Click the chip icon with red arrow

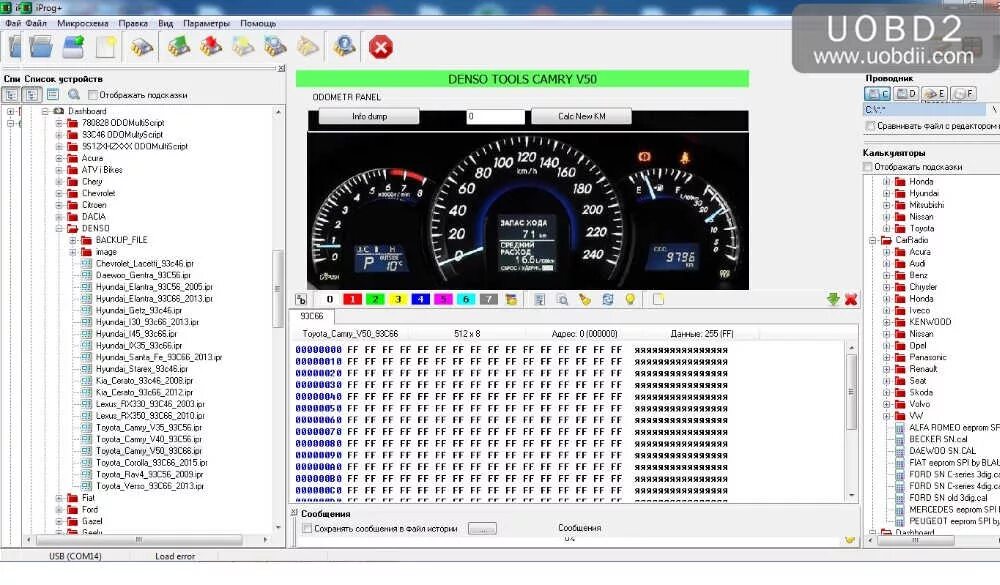click(x=211, y=47)
